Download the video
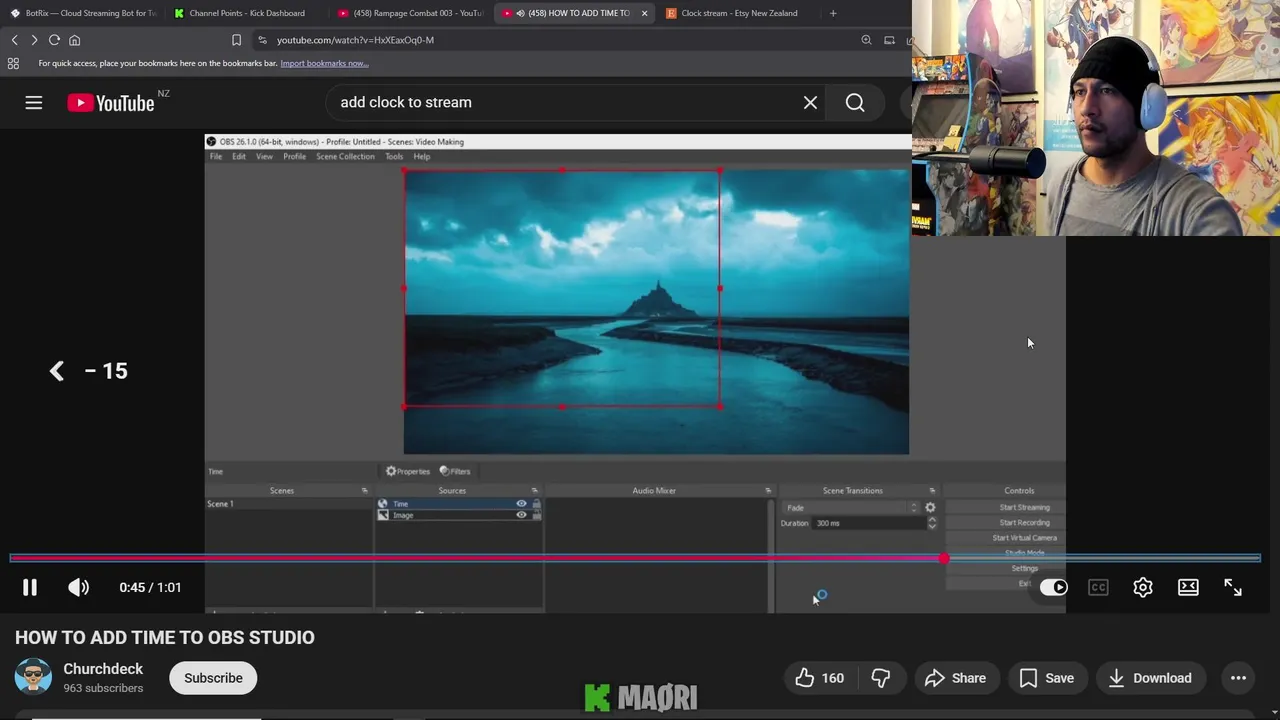Viewport: 1280px width, 720px height. click(1150, 678)
